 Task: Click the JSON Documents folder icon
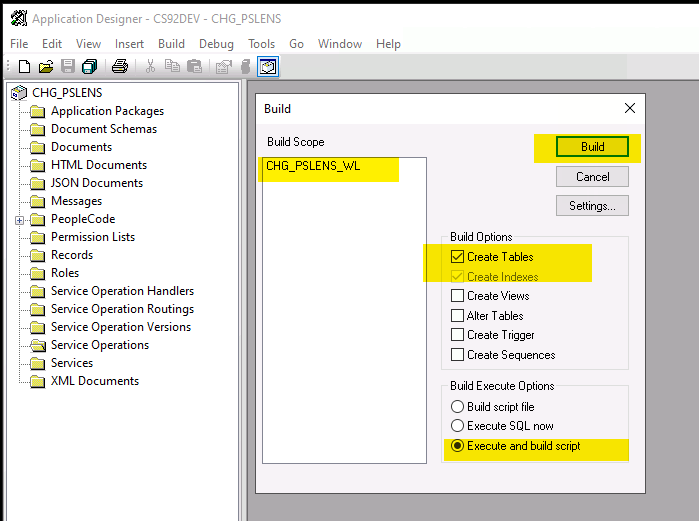click(x=38, y=183)
